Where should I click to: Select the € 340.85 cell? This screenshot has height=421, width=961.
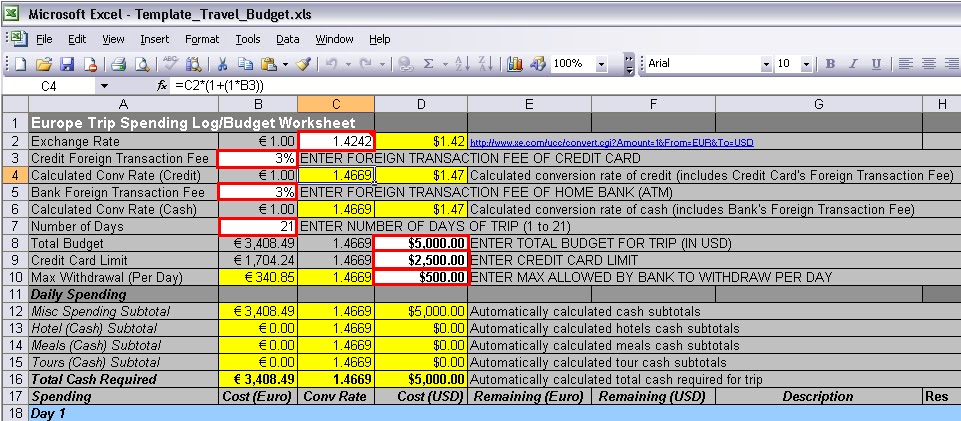coord(258,277)
